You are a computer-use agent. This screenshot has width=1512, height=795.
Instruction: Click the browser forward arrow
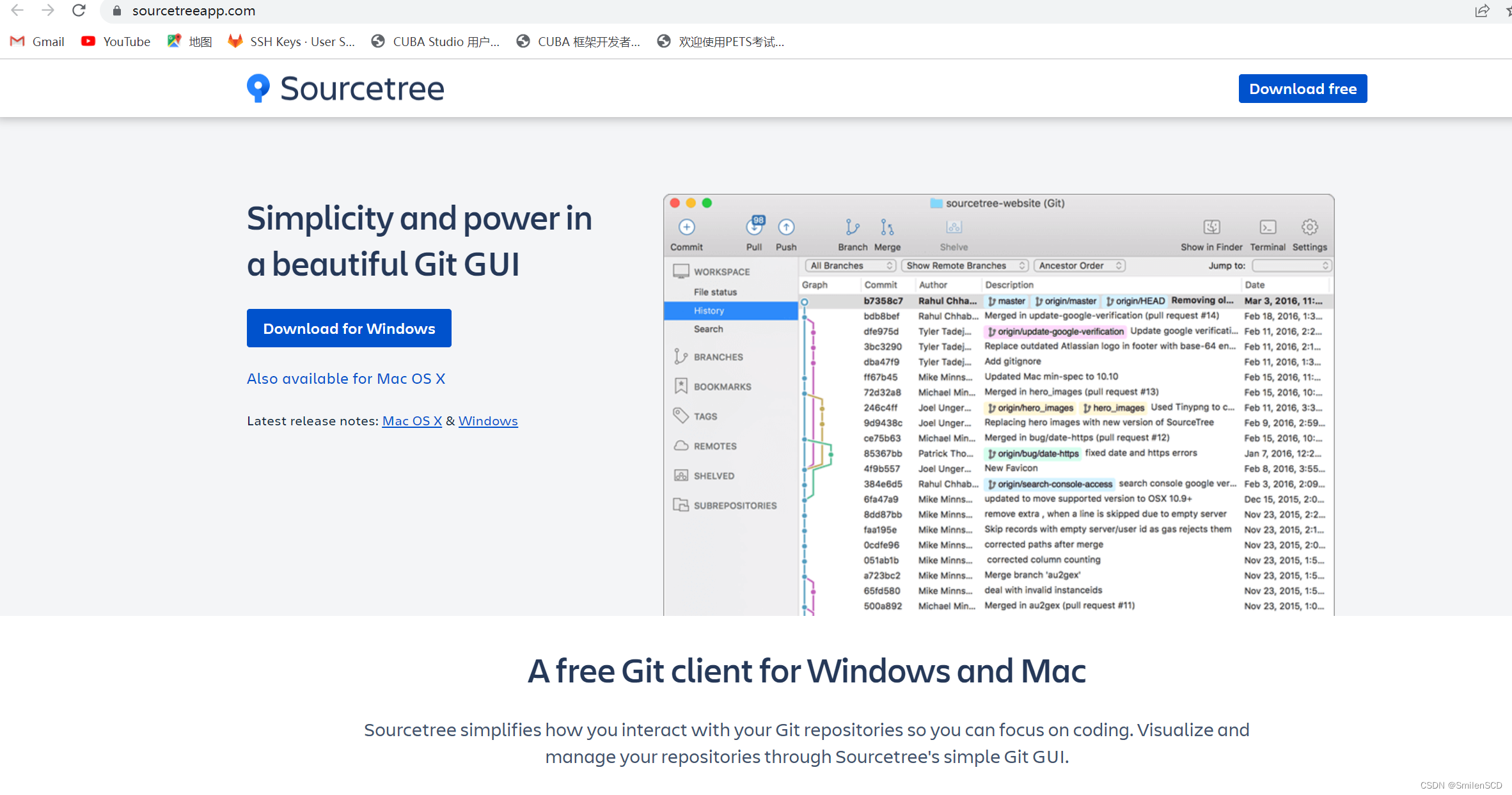(48, 10)
